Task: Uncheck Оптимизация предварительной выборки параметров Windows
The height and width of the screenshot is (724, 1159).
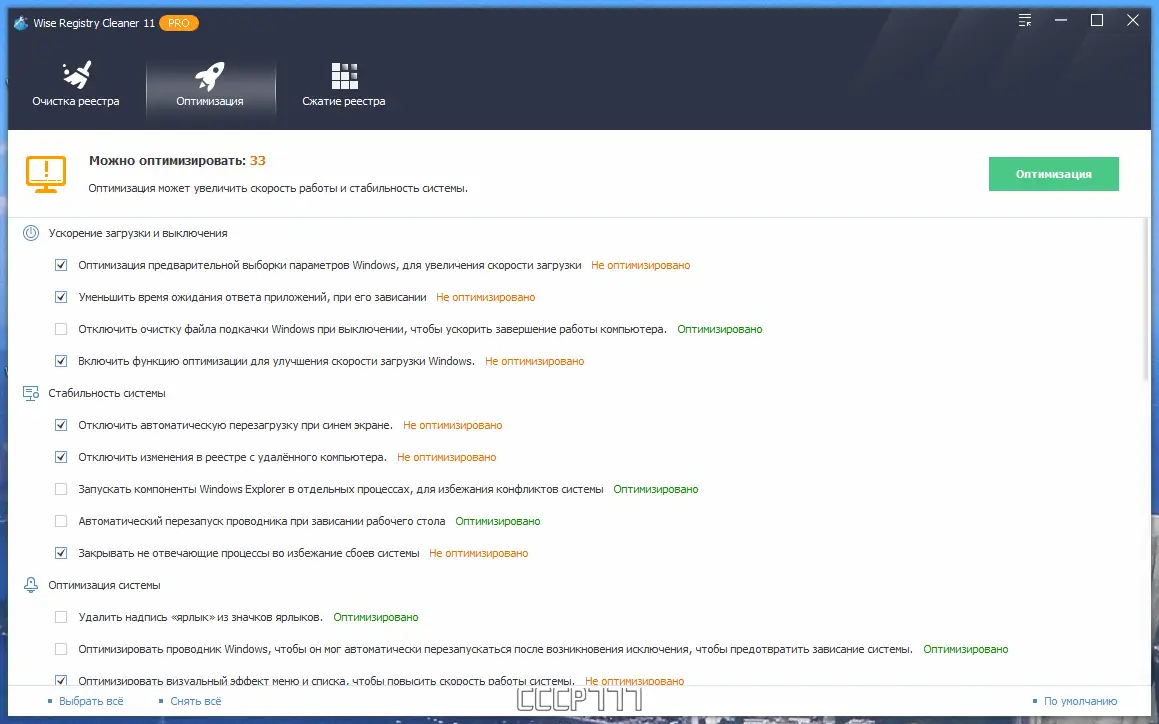Action: point(61,265)
